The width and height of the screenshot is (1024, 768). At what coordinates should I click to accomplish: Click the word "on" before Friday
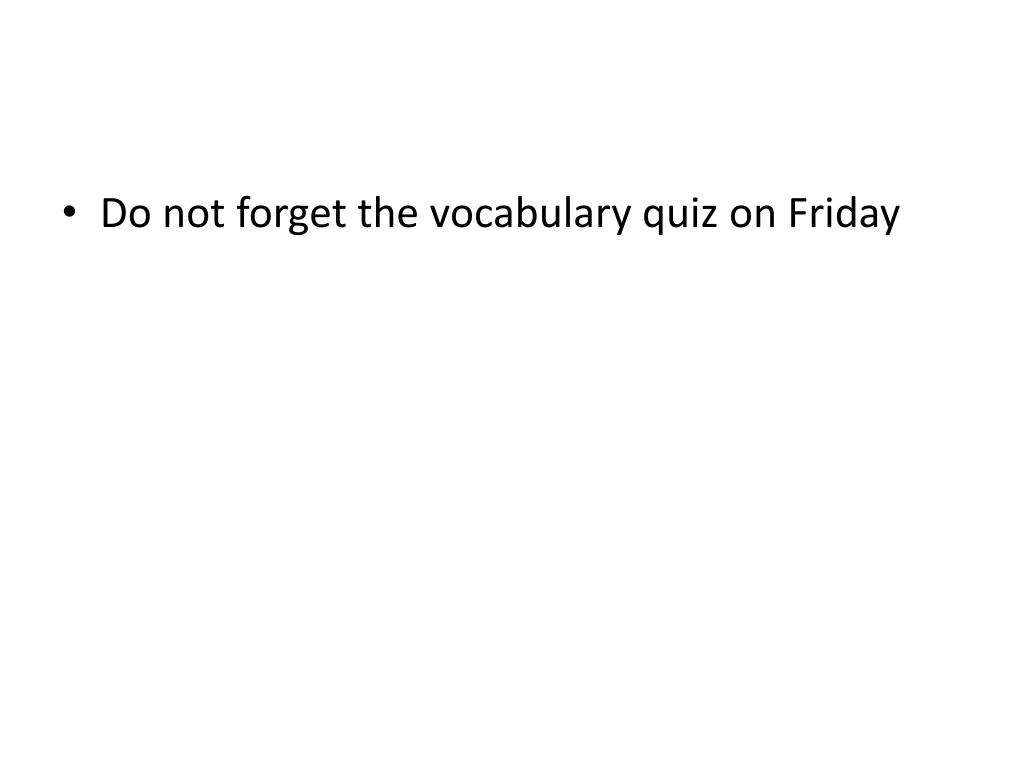pyautogui.click(x=752, y=217)
